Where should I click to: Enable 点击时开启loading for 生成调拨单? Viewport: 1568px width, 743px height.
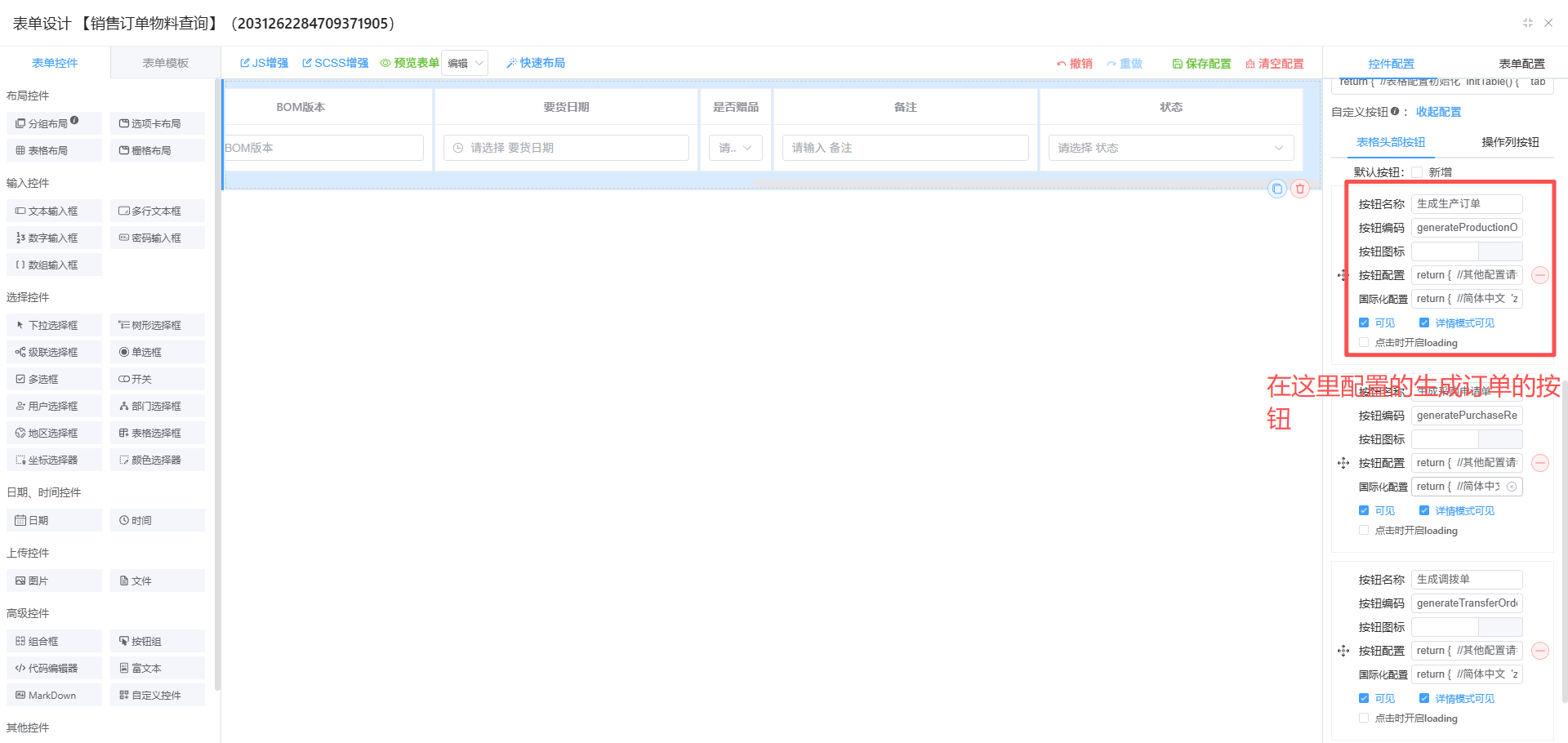(1364, 719)
